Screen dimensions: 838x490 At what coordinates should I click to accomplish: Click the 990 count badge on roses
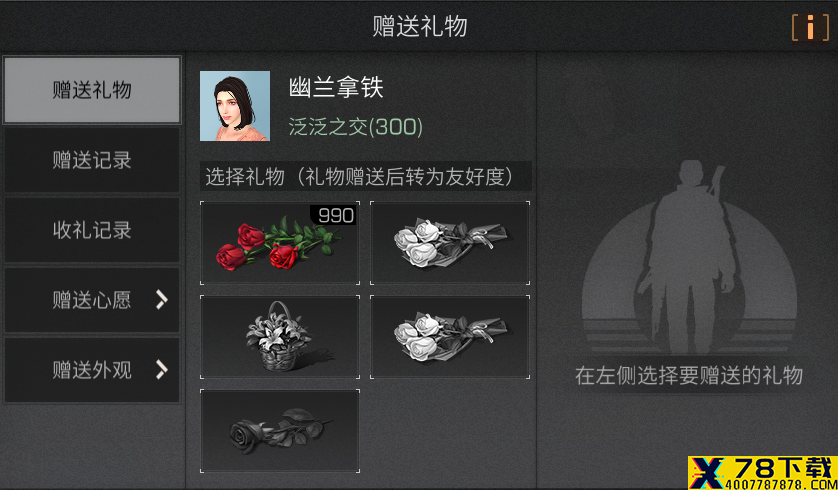point(335,215)
